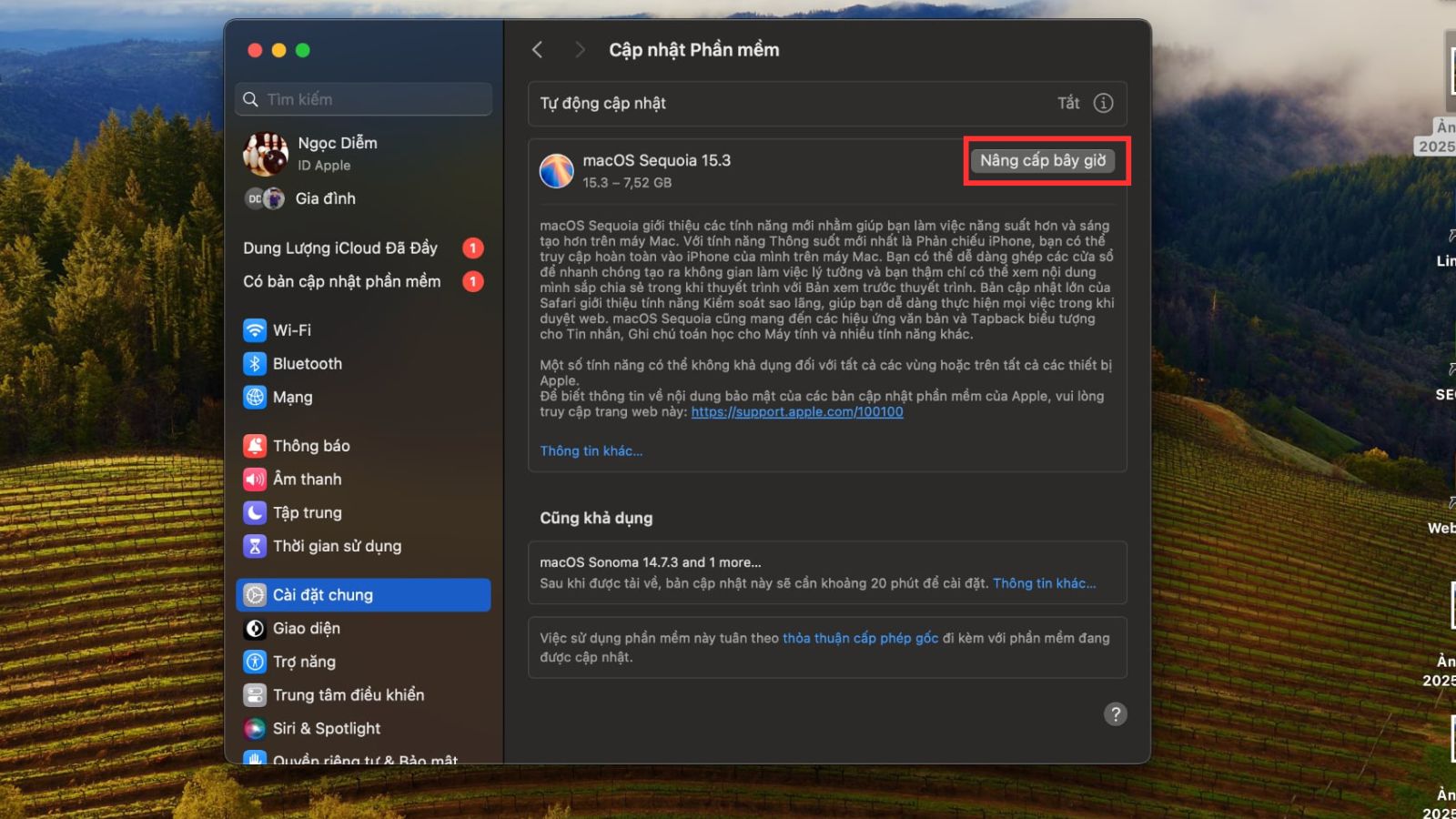Select Bluetooth in the sidebar
The height and width of the screenshot is (819, 1456).
[x=363, y=364]
